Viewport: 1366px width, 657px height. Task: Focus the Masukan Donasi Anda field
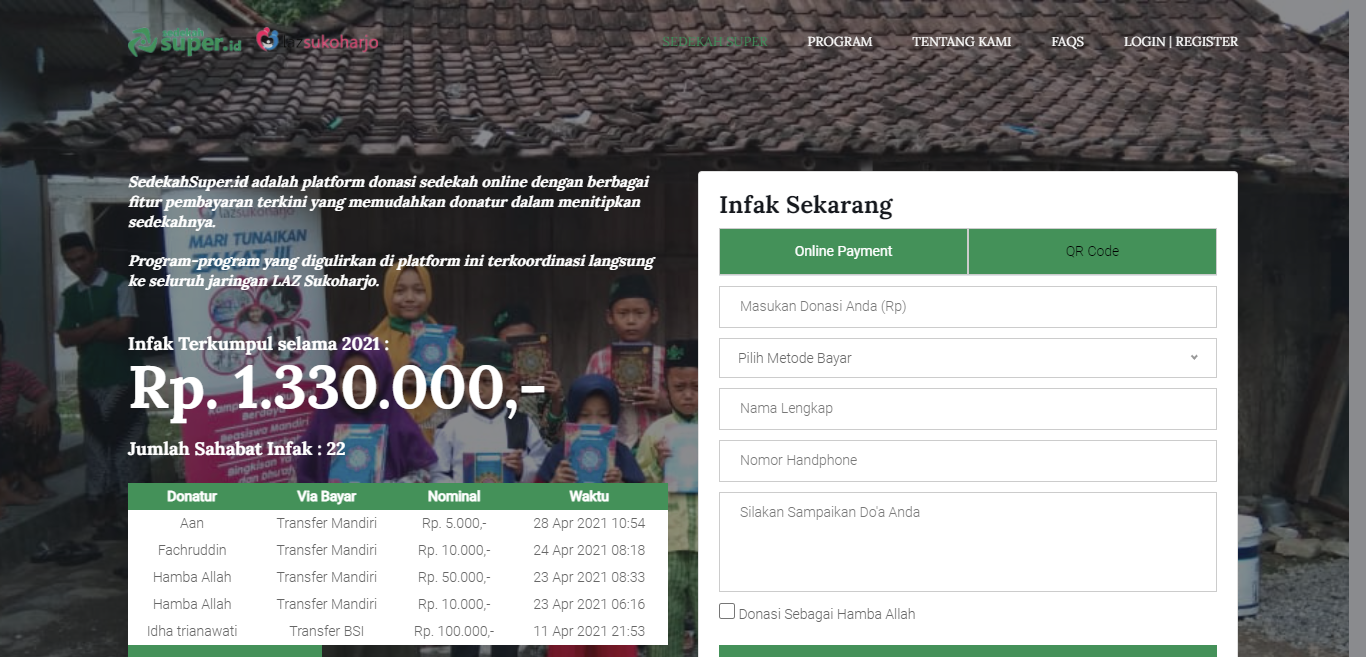968,307
